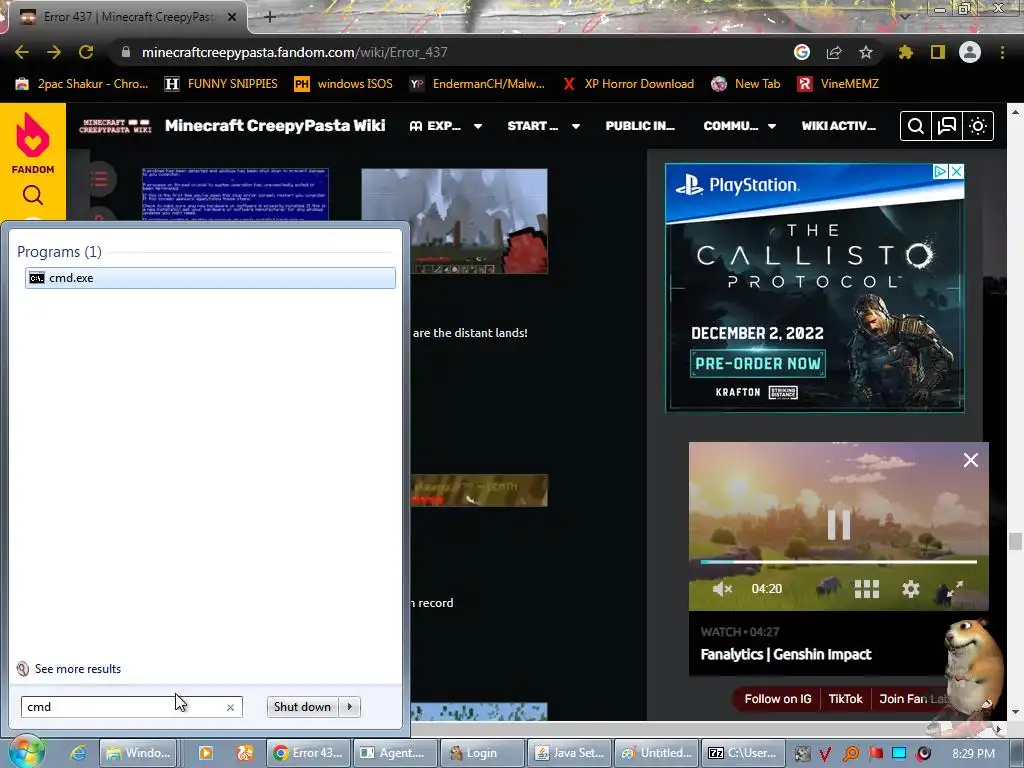
Task: Click the Fandom sidebar search icon
Action: coord(33,195)
